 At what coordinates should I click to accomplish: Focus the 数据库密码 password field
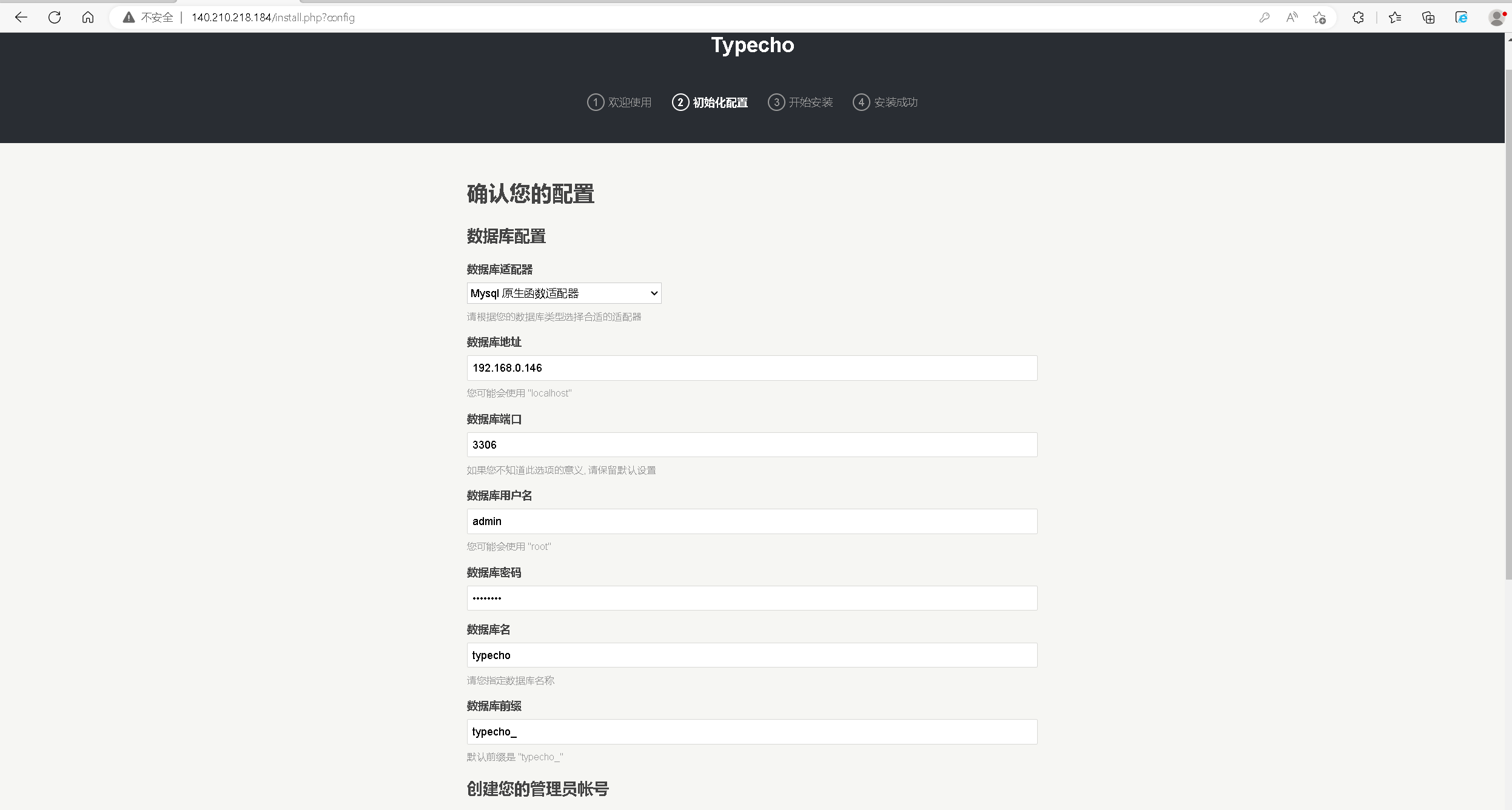coord(751,598)
